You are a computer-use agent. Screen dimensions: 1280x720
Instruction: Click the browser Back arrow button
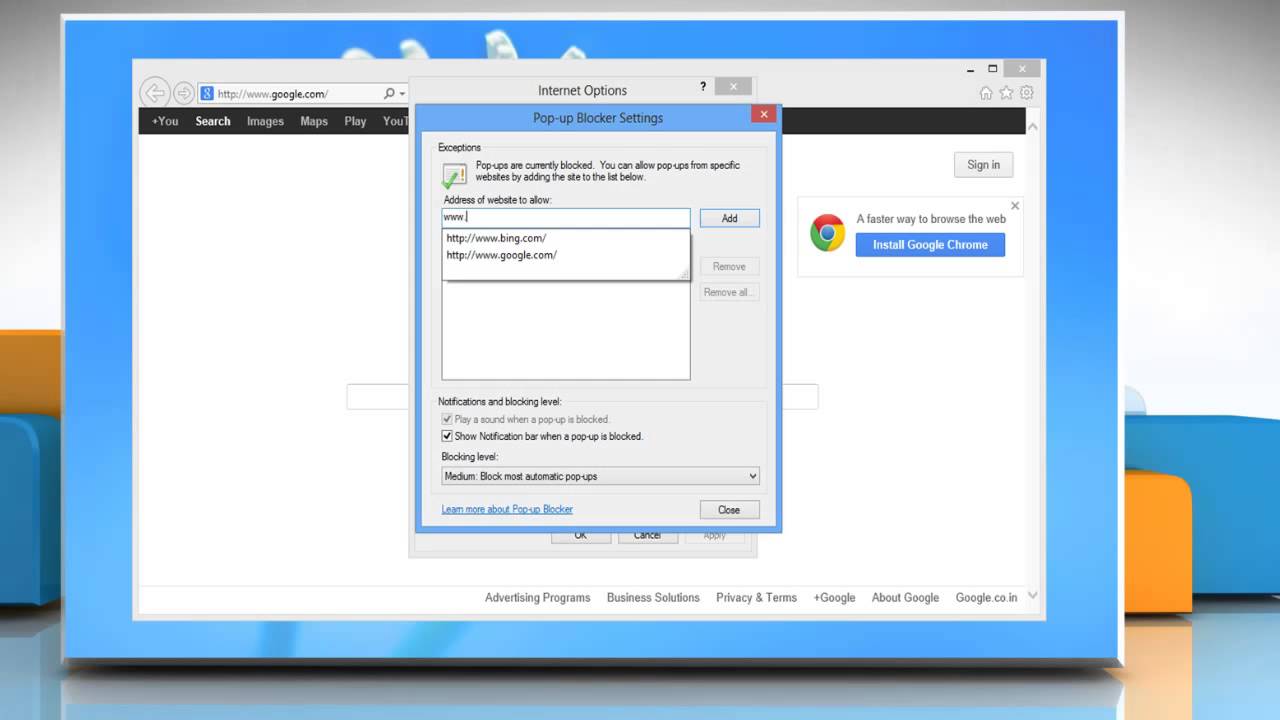tap(154, 93)
